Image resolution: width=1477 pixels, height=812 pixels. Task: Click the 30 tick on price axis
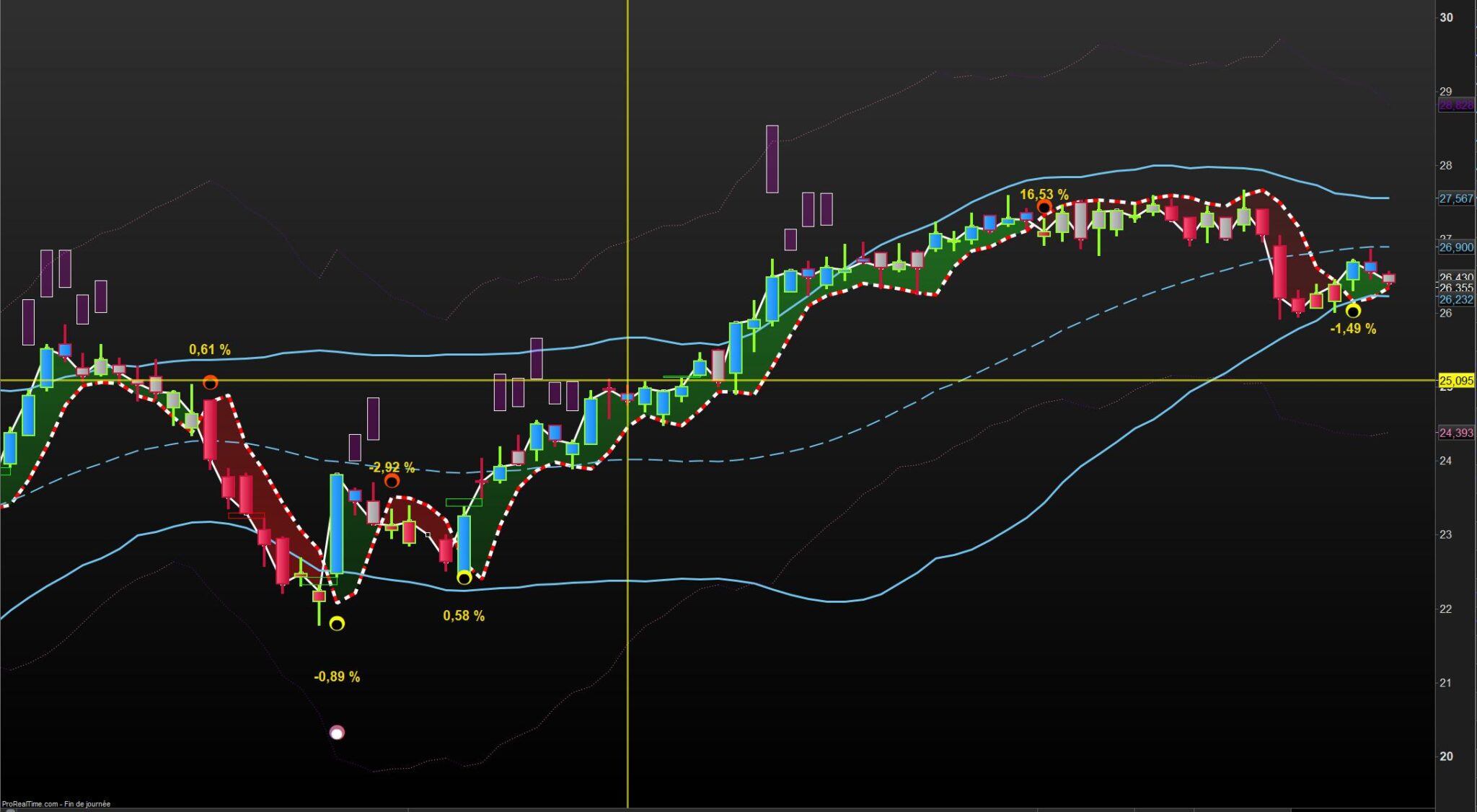tap(1446, 17)
